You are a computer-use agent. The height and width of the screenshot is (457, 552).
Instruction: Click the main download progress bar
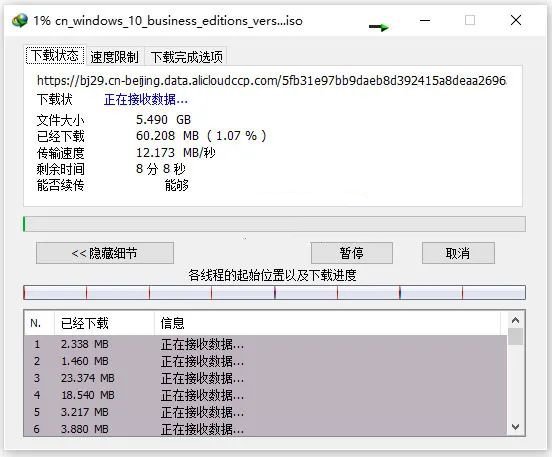click(274, 224)
